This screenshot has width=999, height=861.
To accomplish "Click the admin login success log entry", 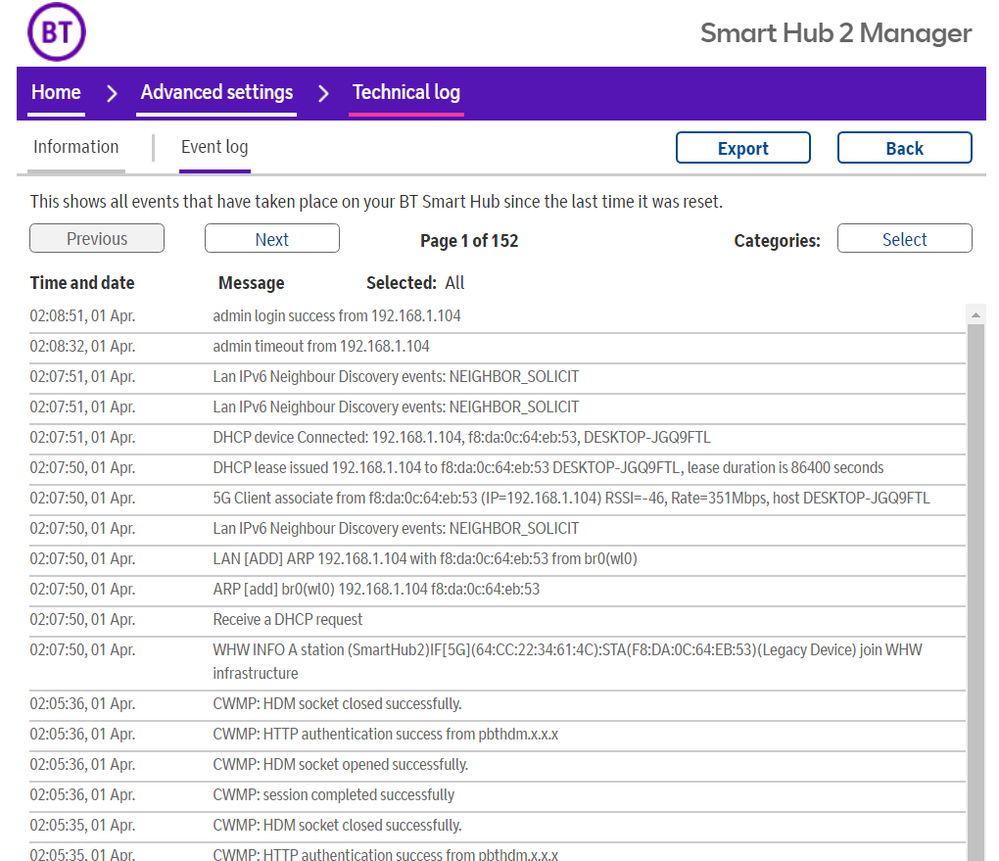I will click(336, 316).
